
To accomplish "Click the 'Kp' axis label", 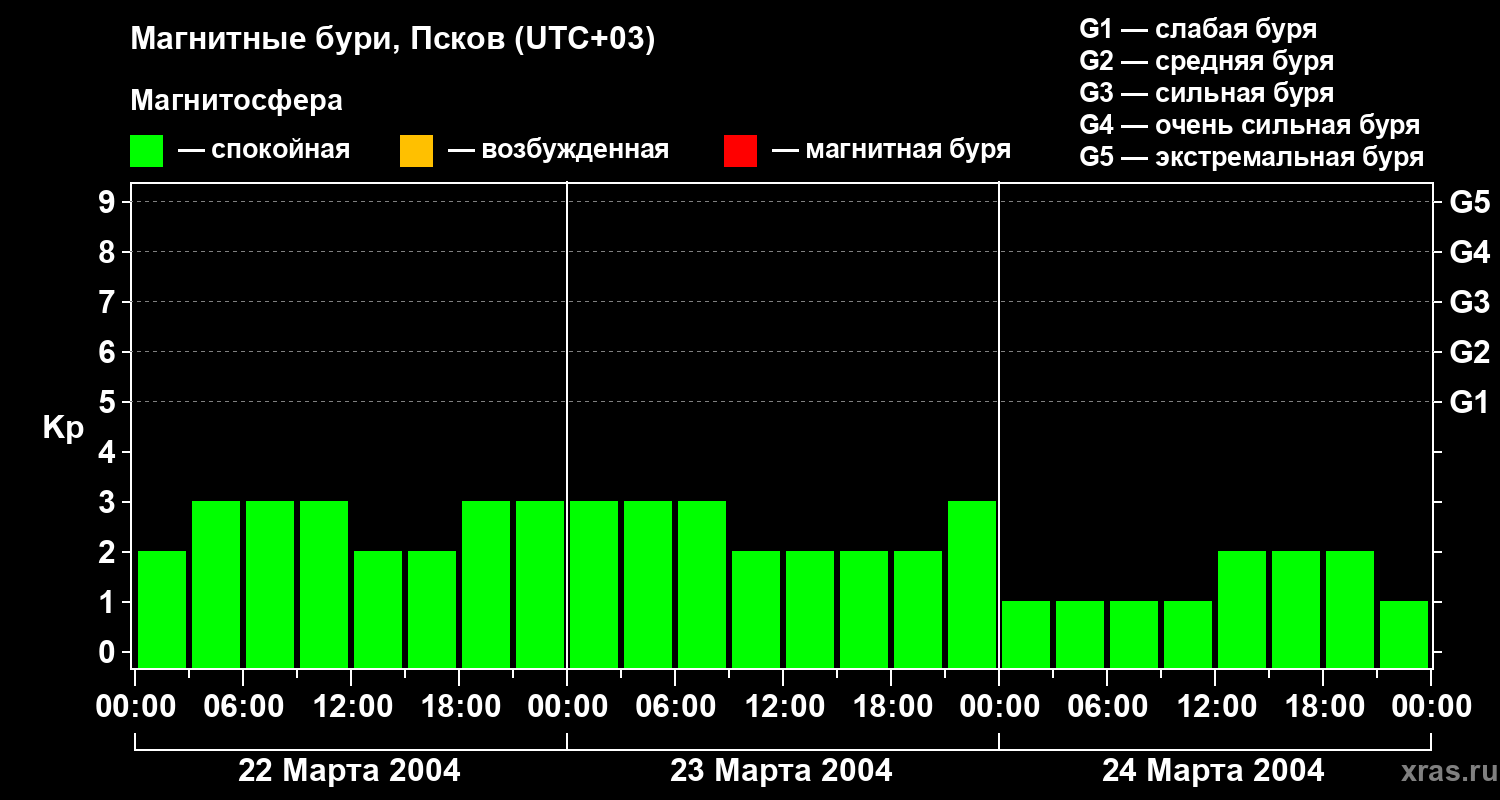I will 63,428.
